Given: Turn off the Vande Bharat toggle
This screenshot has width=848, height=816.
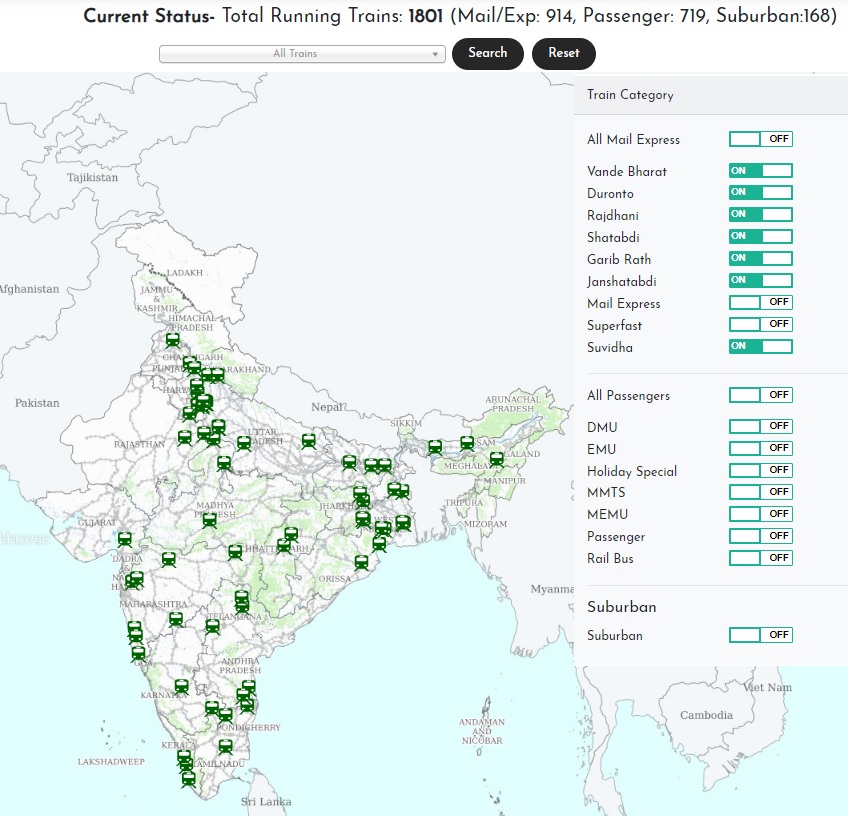Looking at the screenshot, I should (x=760, y=171).
